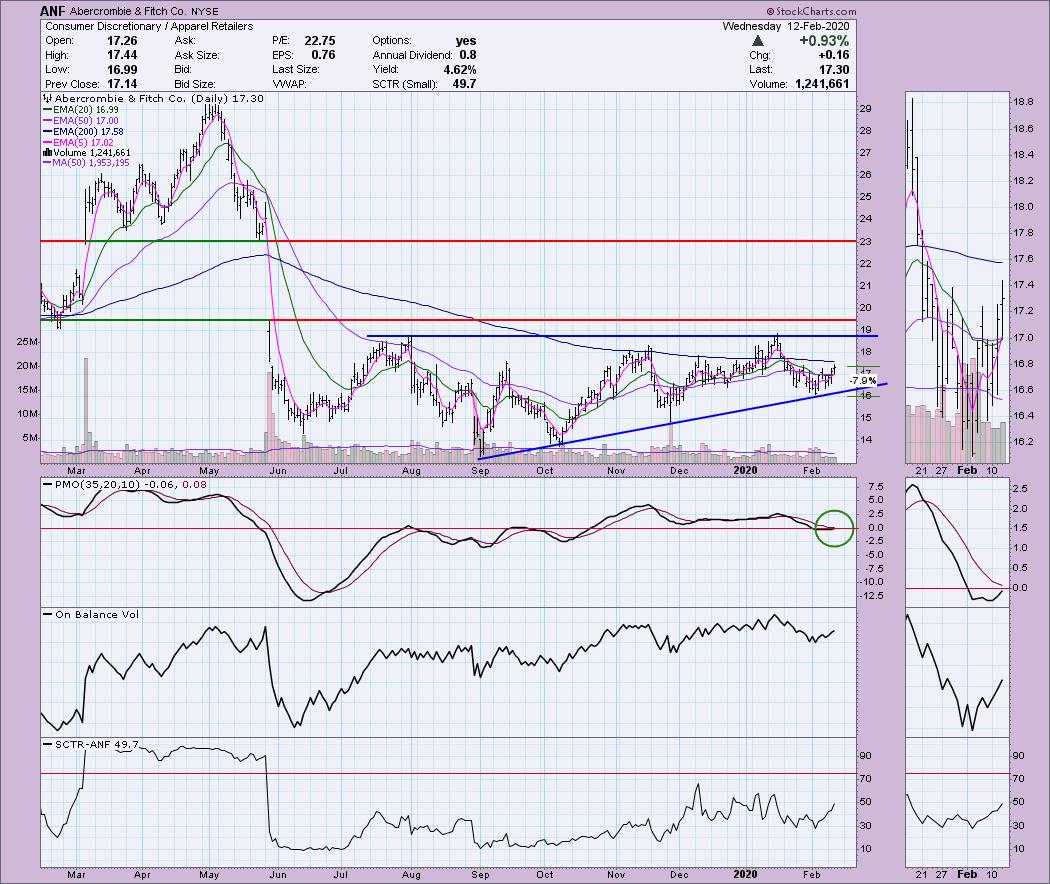Click the volume bars legend icon
1050x884 pixels.
pyautogui.click(x=48, y=153)
